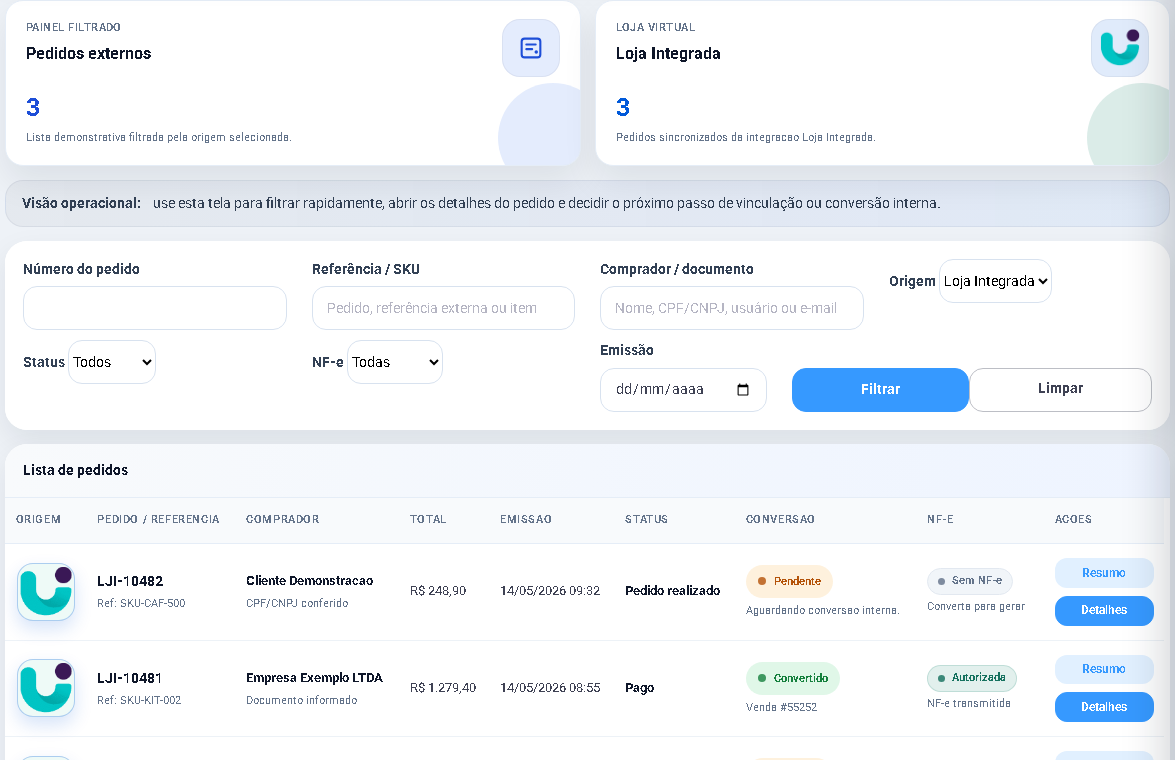
Task: Click the NF-E column header
Action: [940, 519]
